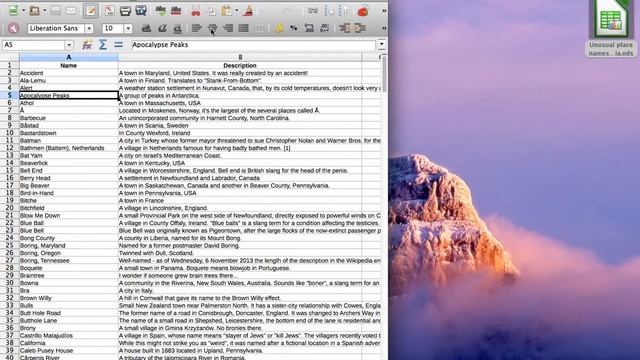640x360 pixels.
Task: Click inside the Name Box showing A5
Action: 33,45
